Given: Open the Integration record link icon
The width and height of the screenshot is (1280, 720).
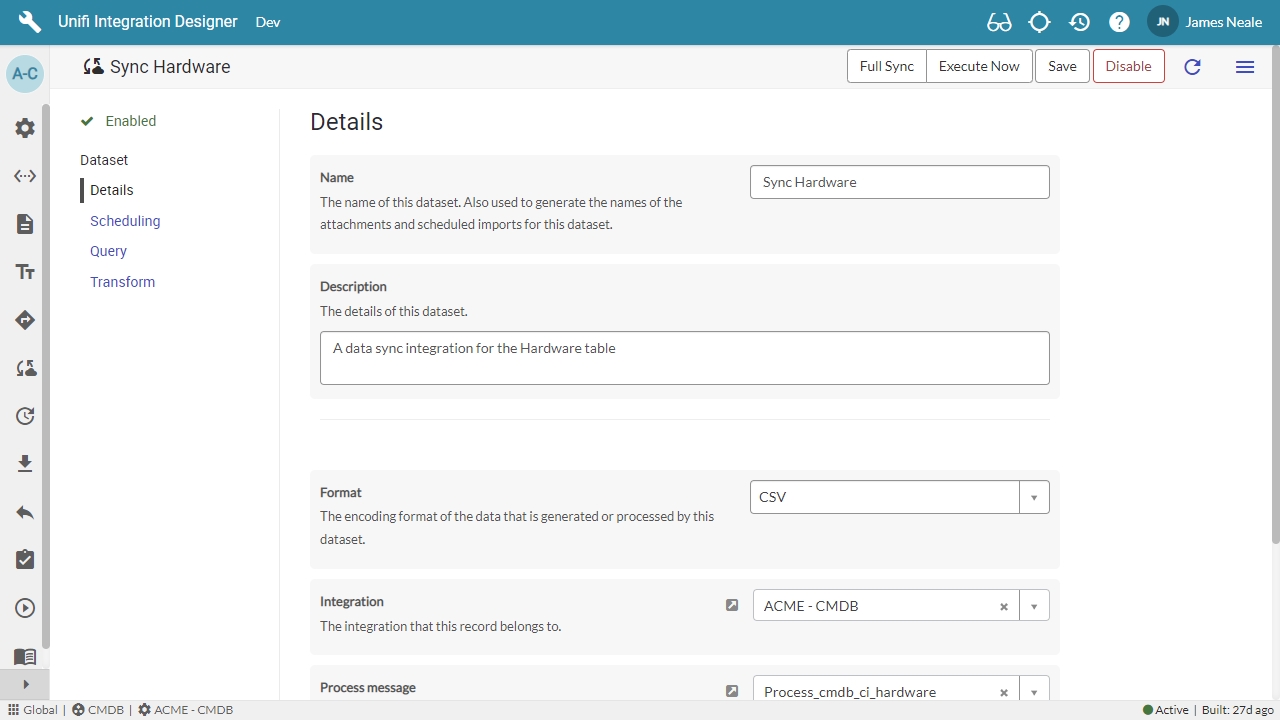Looking at the screenshot, I should pos(732,605).
